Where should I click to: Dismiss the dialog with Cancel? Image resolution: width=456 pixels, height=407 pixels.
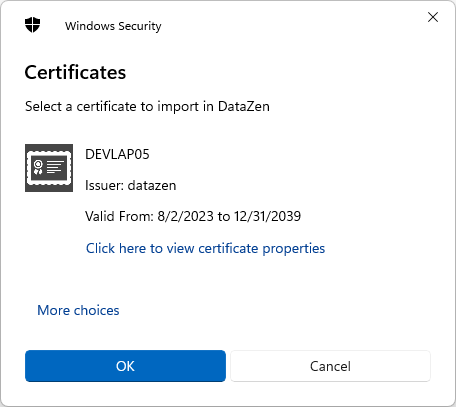330,366
